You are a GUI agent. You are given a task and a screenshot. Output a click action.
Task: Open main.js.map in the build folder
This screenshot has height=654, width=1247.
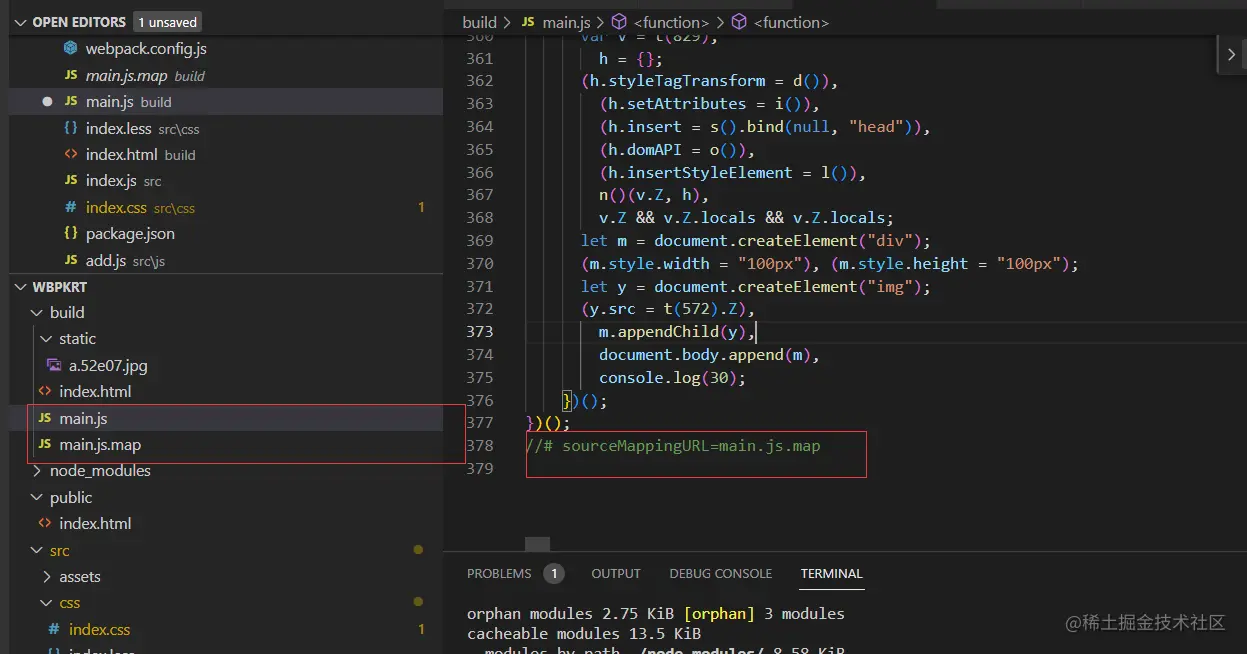[100, 444]
